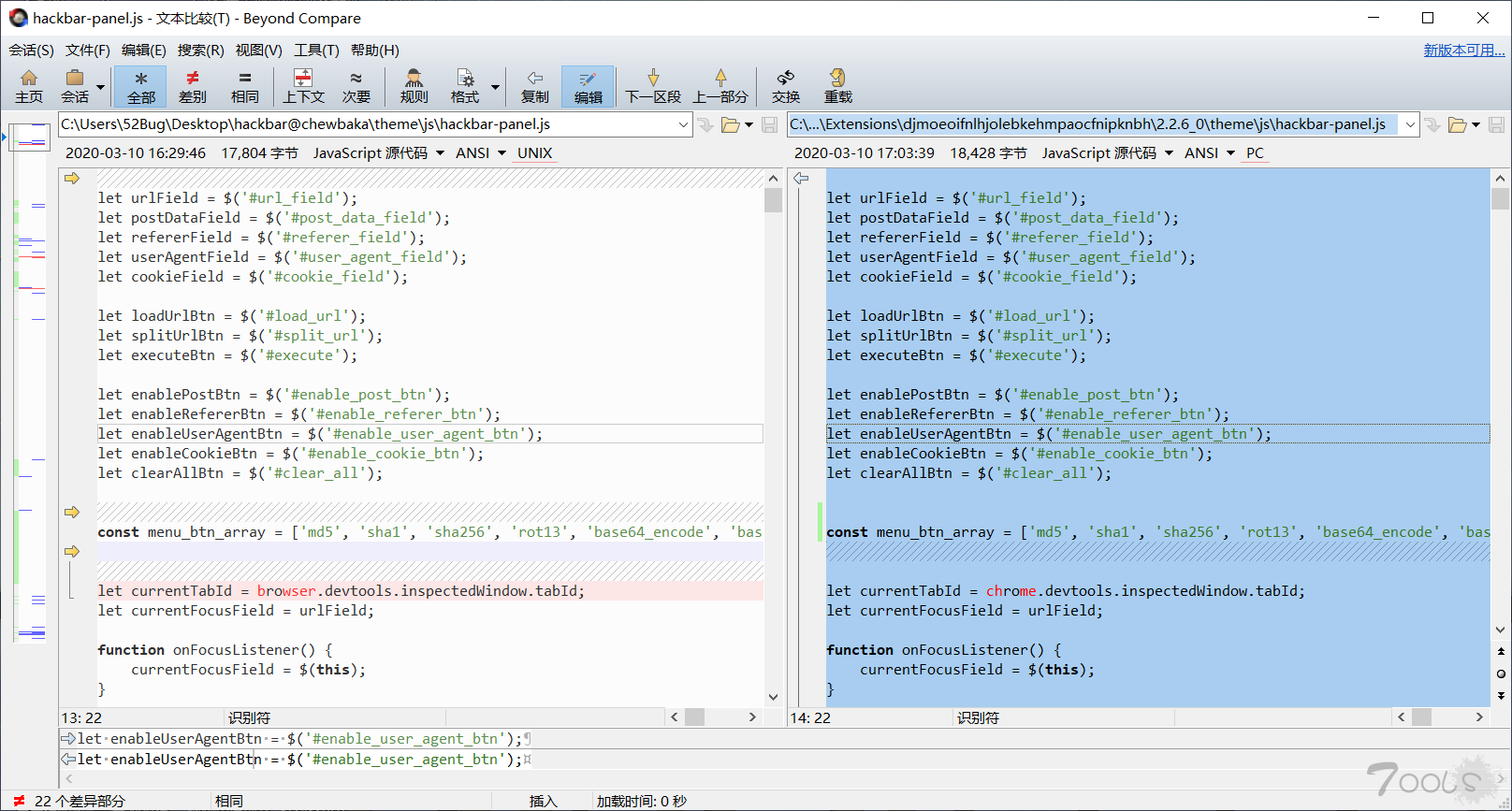The image size is (1512, 811).
Task: Click the center-on-current circle button by the right scrollbar
Action: pyautogui.click(x=1501, y=673)
